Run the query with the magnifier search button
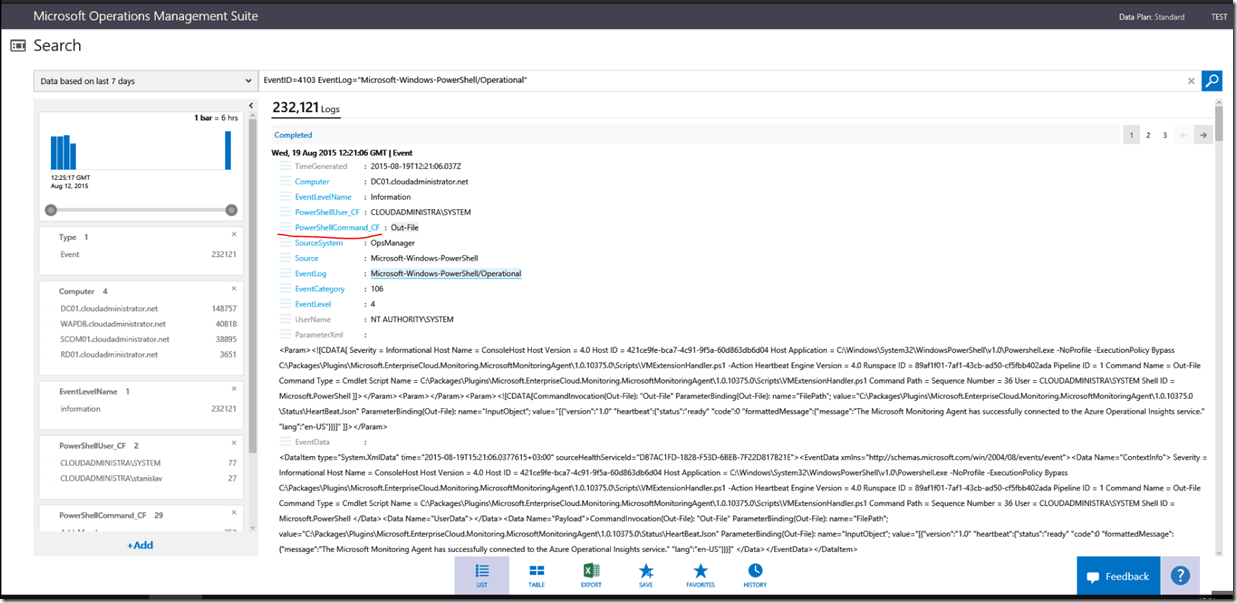This screenshot has height=603, width=1237. [x=1211, y=81]
